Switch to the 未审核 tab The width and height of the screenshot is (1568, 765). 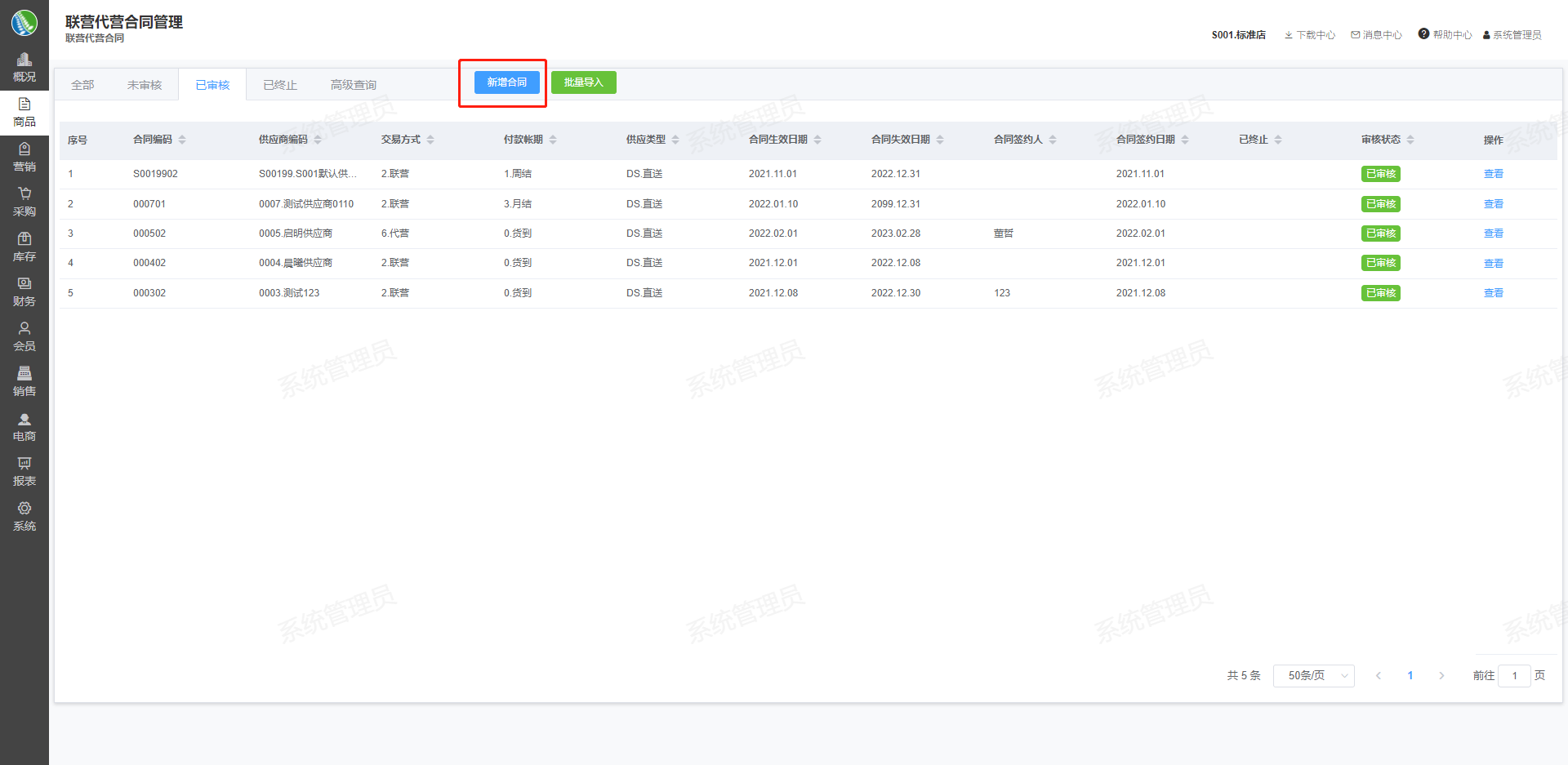[145, 85]
